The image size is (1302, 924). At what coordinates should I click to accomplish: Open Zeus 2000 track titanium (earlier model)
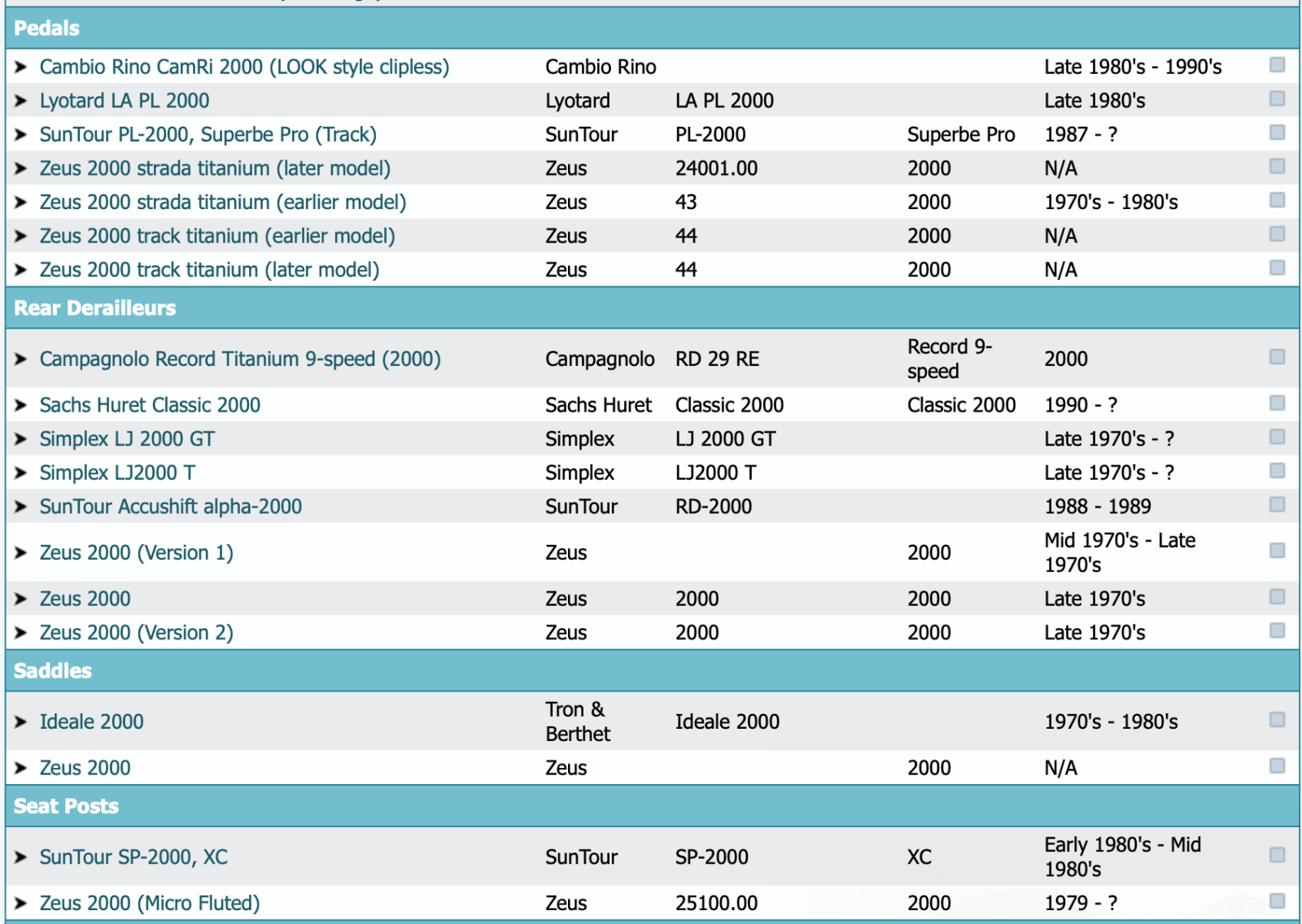217,236
